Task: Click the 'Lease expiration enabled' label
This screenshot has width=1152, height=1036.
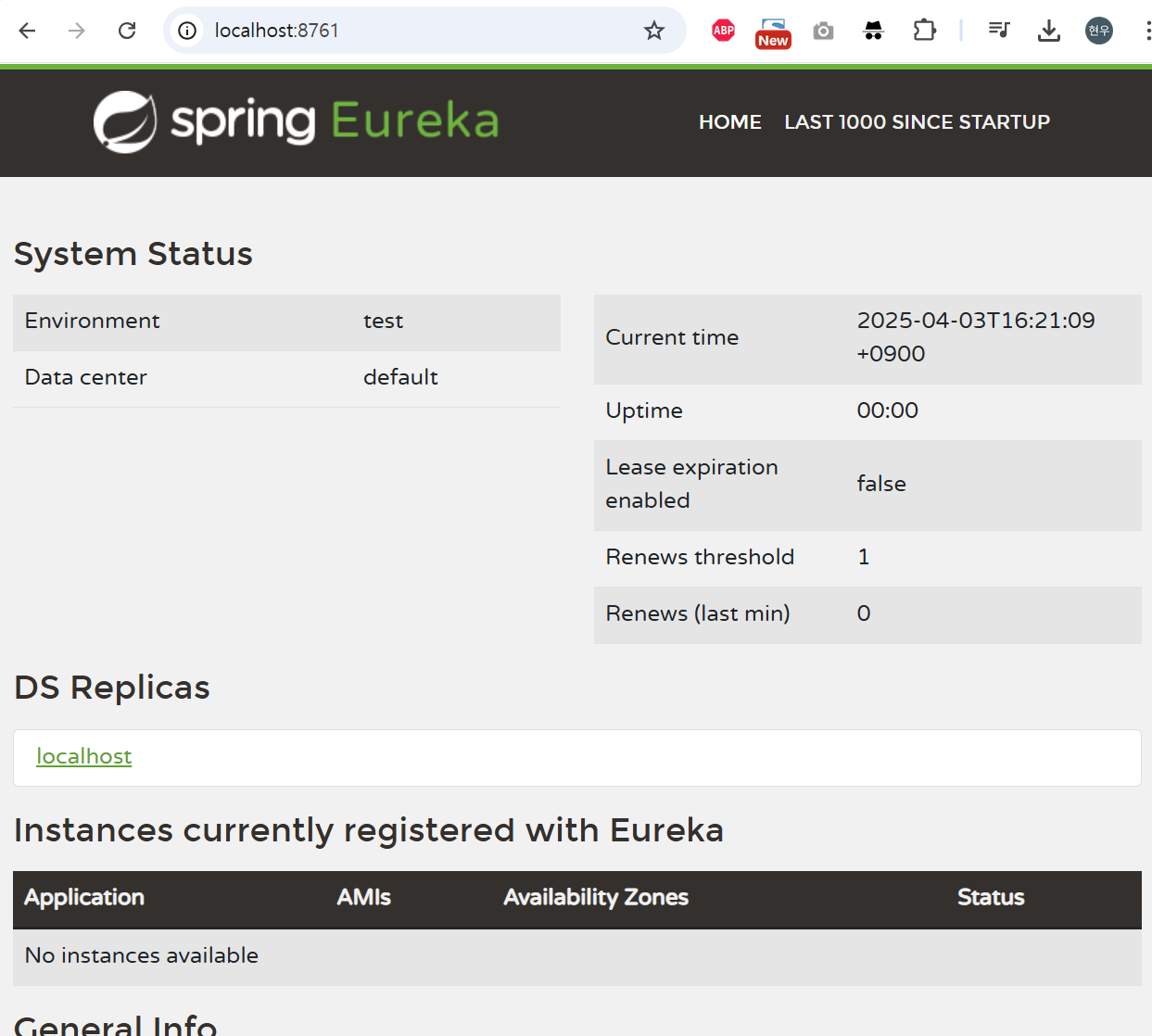Action: click(x=691, y=484)
